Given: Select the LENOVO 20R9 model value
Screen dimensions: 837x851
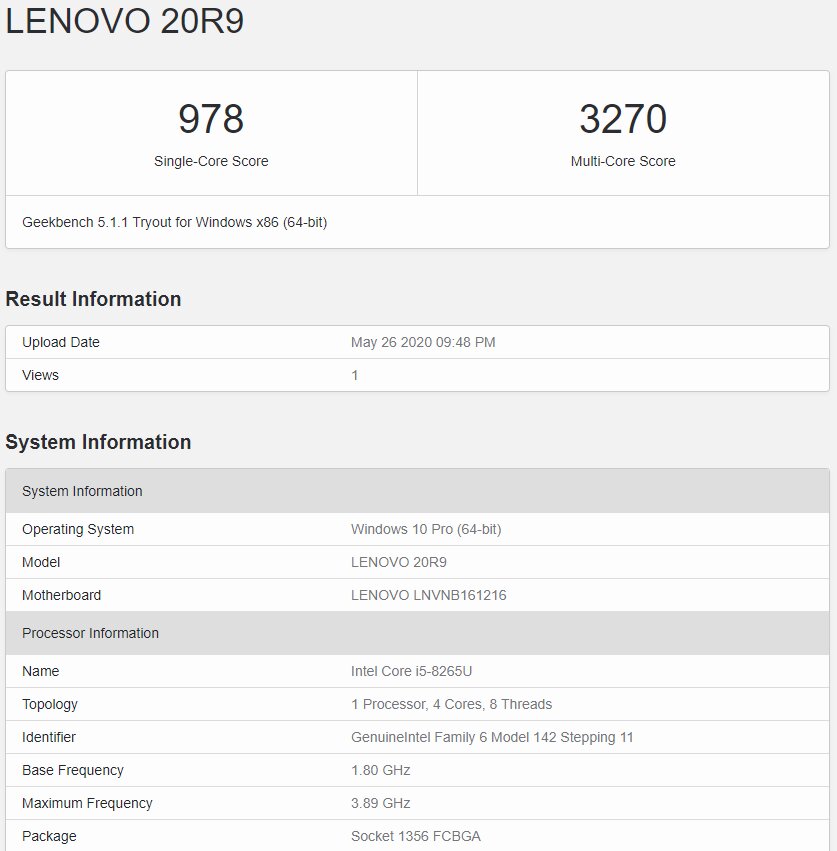Looking at the screenshot, I should (399, 562).
